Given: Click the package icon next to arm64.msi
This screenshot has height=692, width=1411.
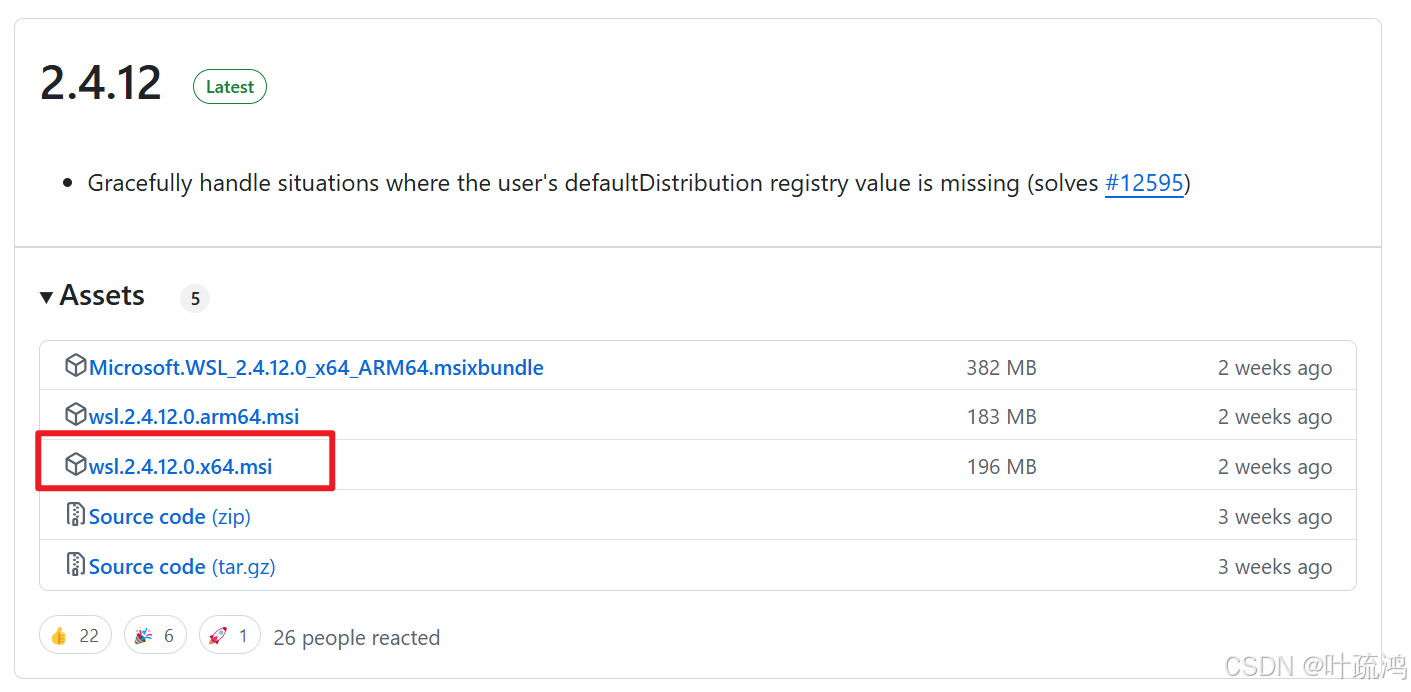Looking at the screenshot, I should [75, 415].
